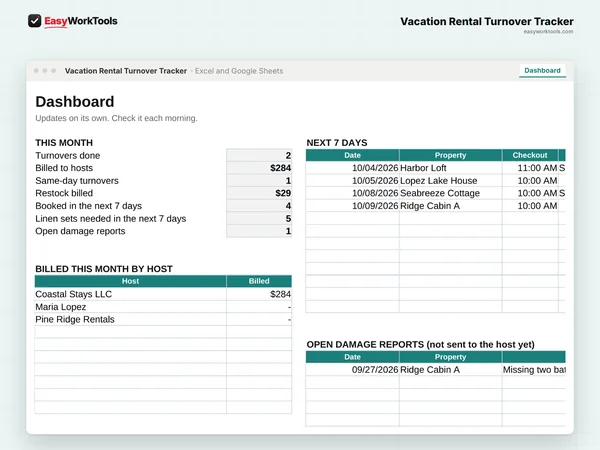The height and width of the screenshot is (450, 600).
Task: Click the damage reports Date header
Action: tap(352, 357)
